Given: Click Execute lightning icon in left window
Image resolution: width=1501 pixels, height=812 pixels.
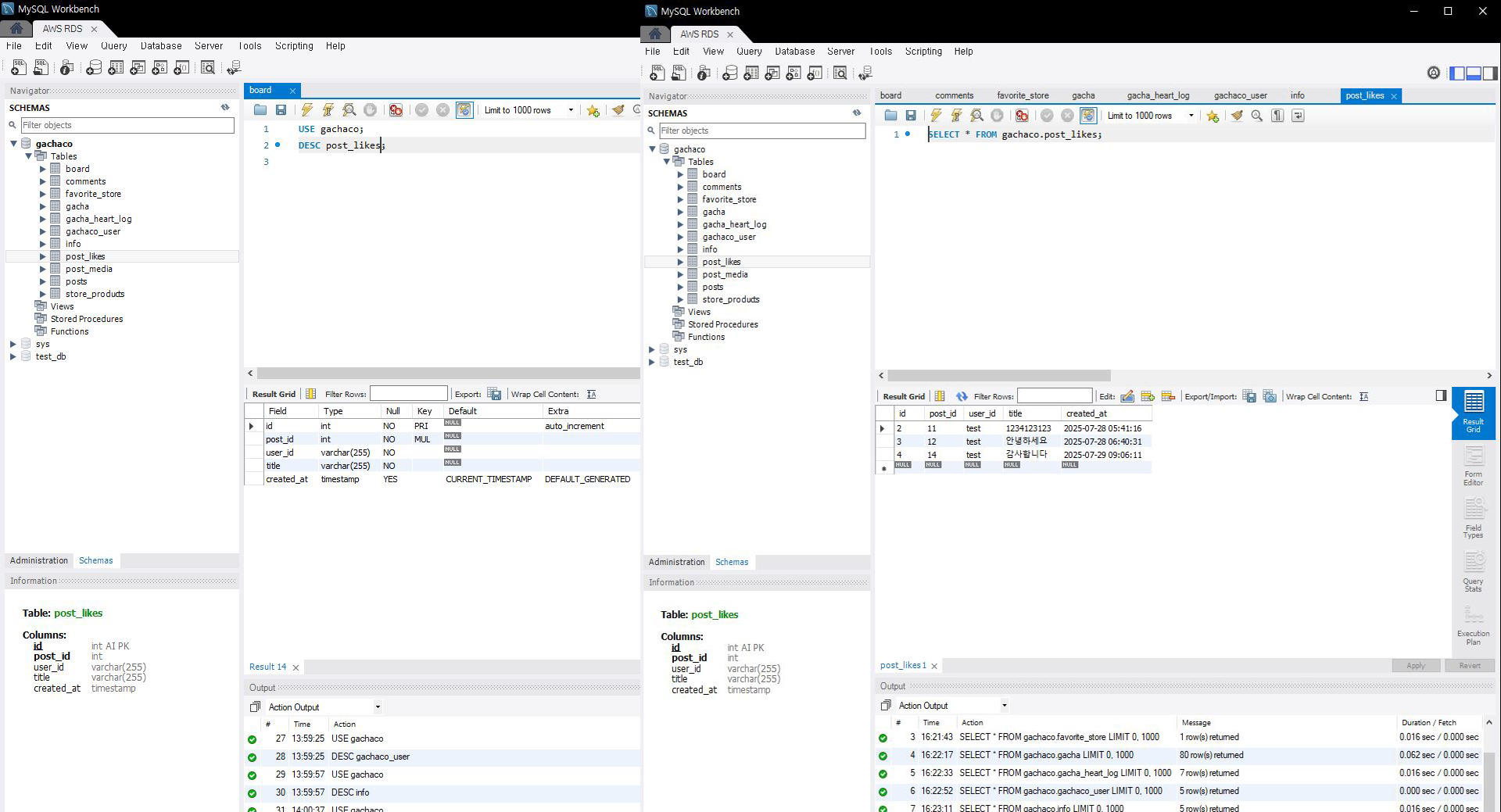Looking at the screenshot, I should point(307,110).
